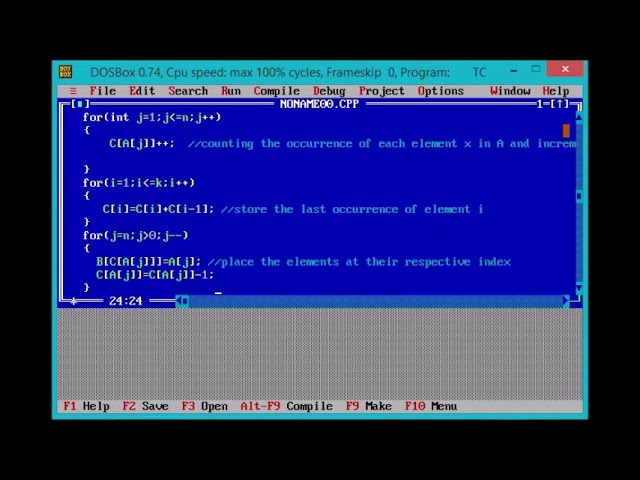Click F9 Make in status bar
This screenshot has height=480, width=640.
point(369,406)
